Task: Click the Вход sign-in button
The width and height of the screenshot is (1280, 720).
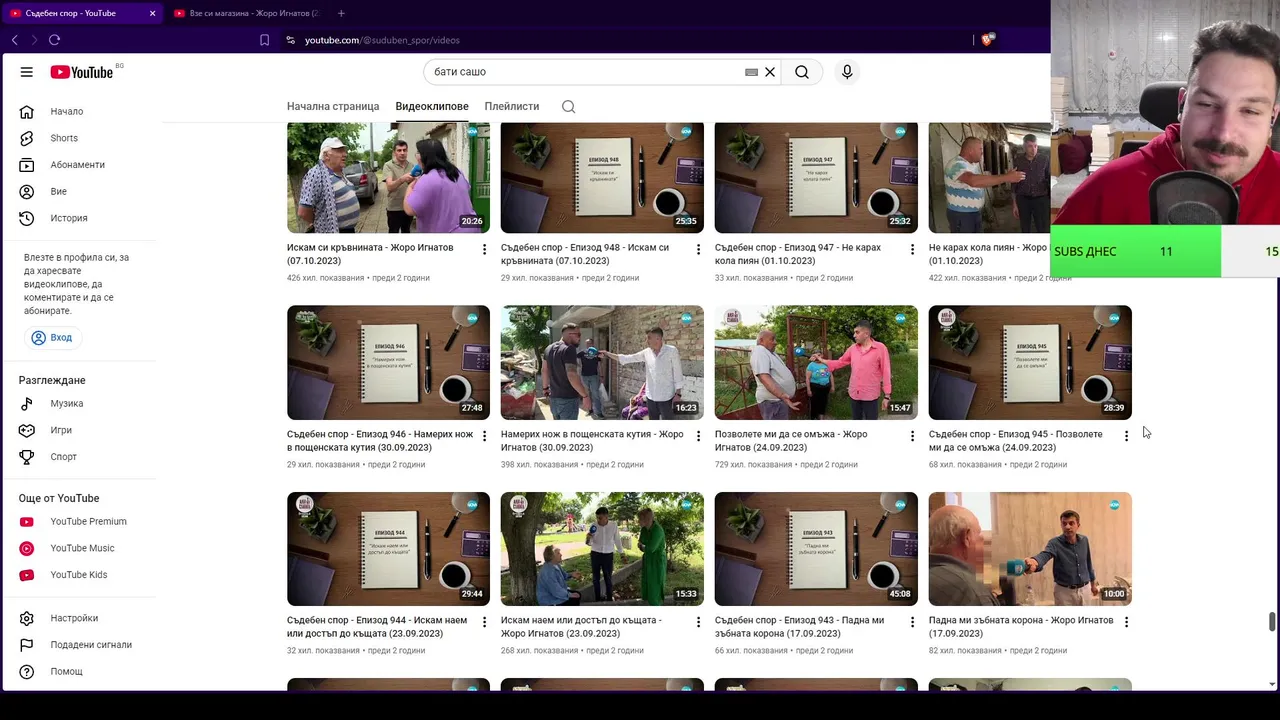Action: coord(52,338)
